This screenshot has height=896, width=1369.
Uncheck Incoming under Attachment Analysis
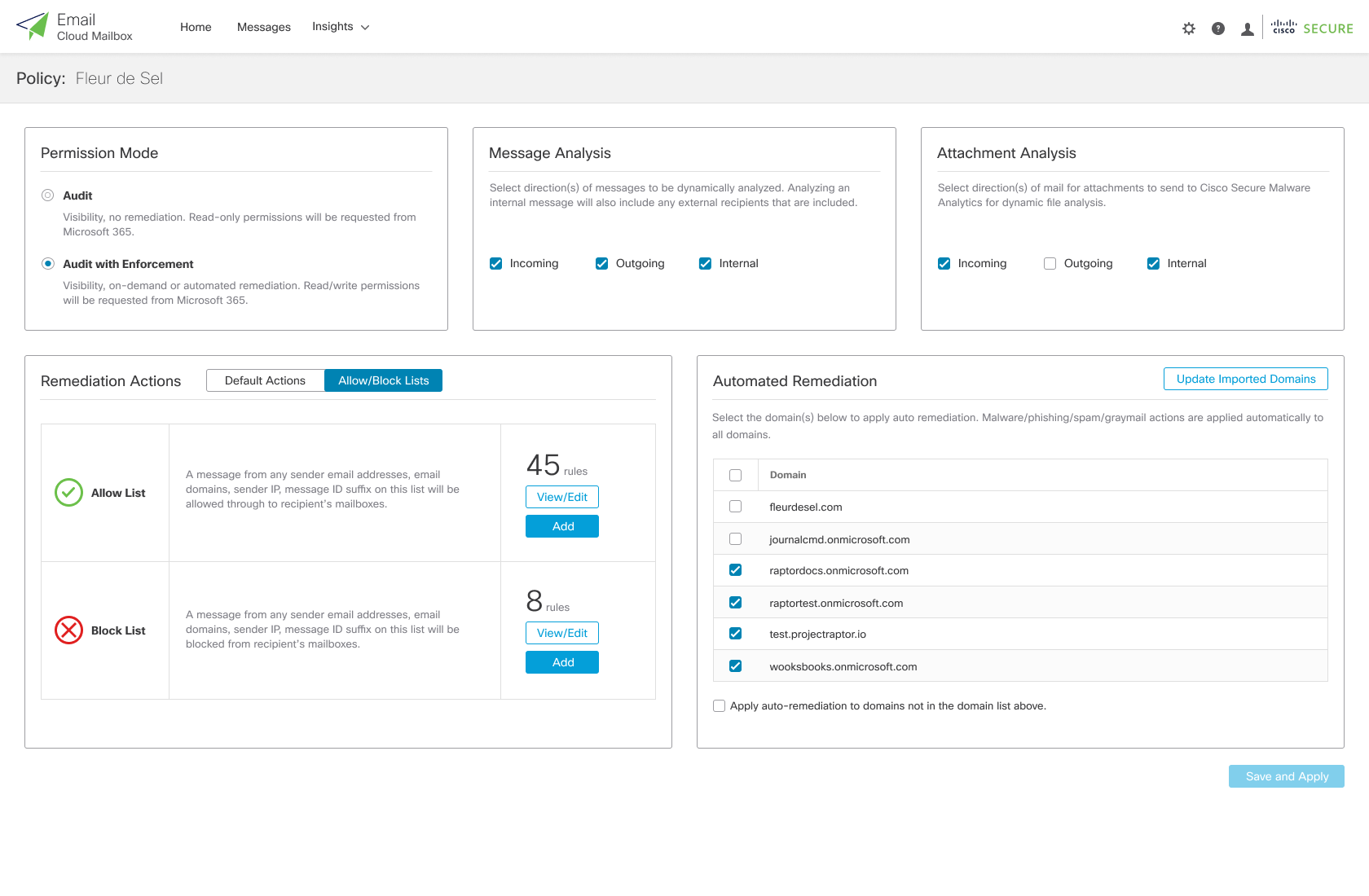coord(944,263)
